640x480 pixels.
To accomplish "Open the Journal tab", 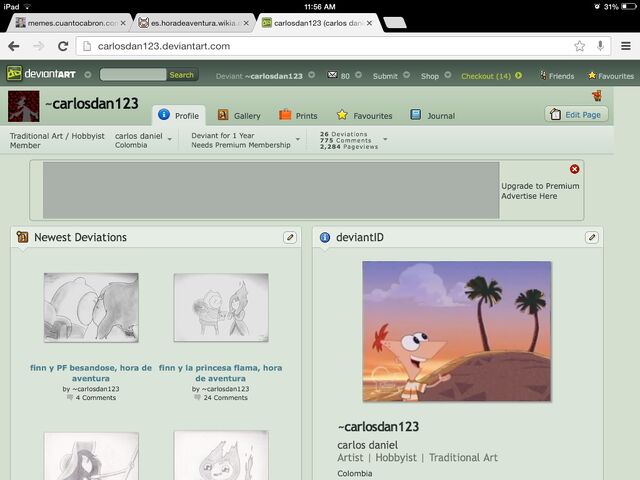I will pos(433,116).
